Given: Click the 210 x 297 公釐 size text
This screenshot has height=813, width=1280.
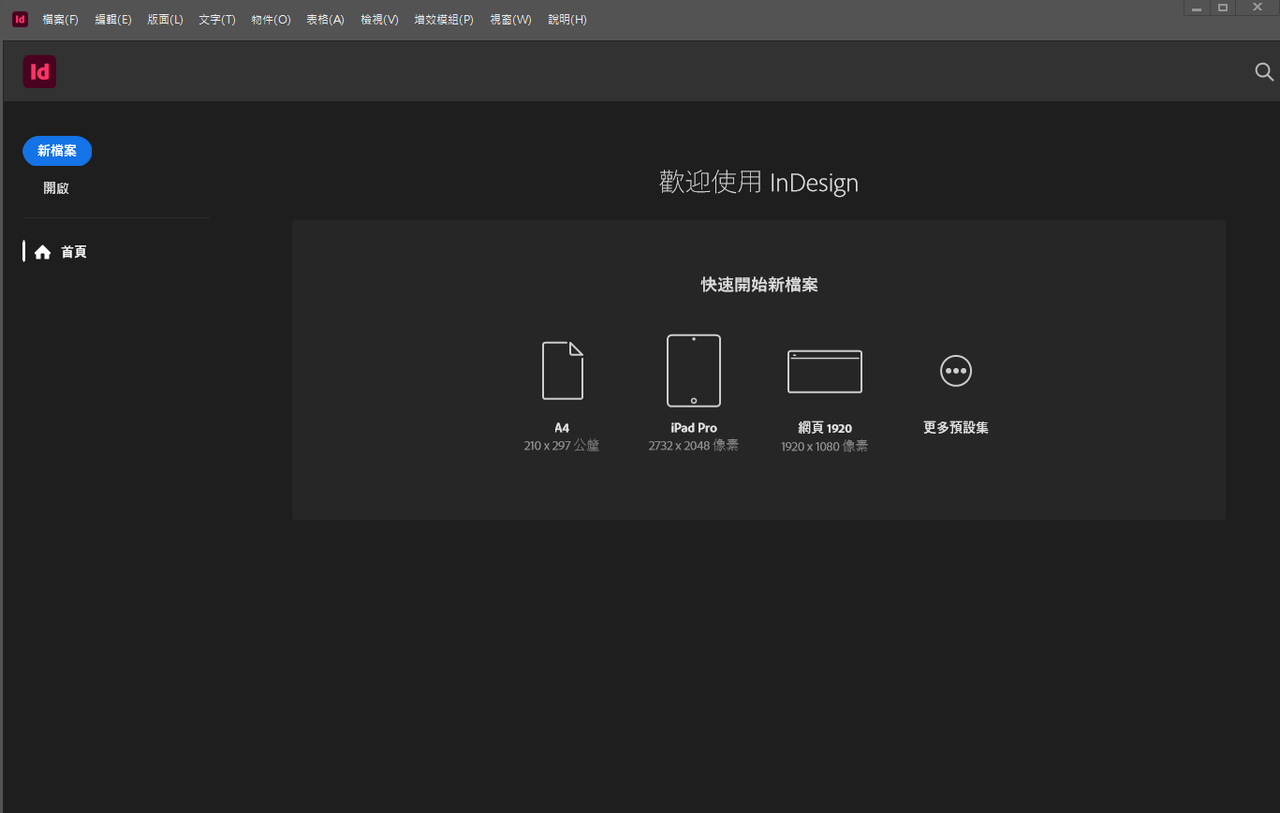Looking at the screenshot, I should [562, 446].
